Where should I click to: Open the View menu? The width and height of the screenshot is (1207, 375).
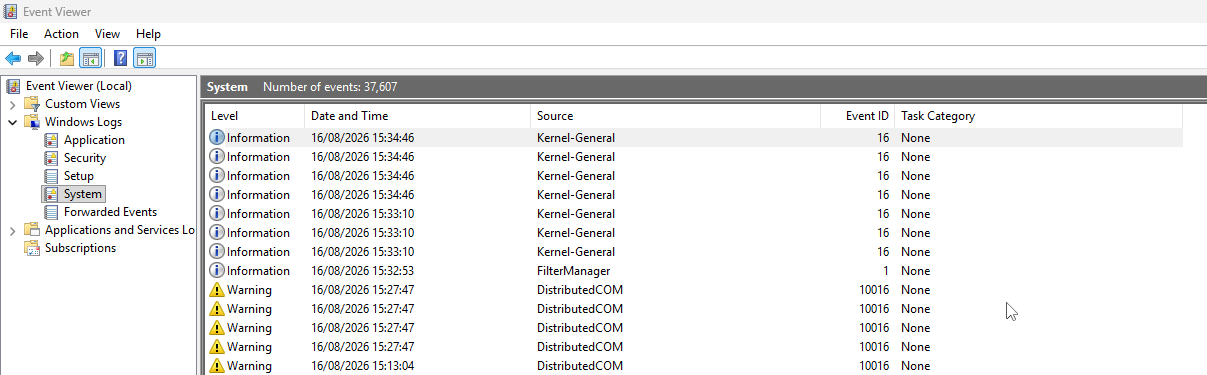pyautogui.click(x=107, y=34)
